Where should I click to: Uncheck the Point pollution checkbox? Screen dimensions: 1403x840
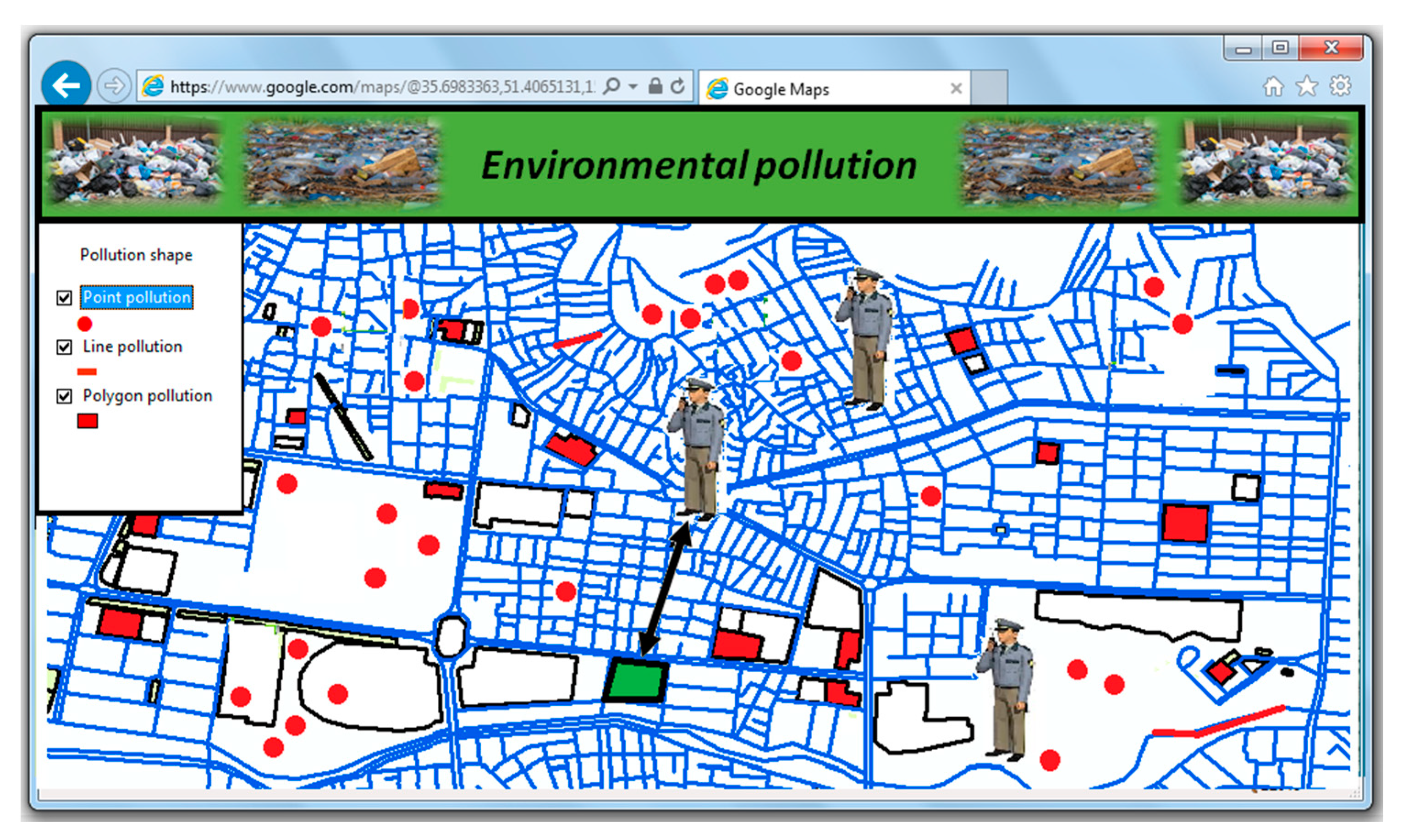click(65, 298)
